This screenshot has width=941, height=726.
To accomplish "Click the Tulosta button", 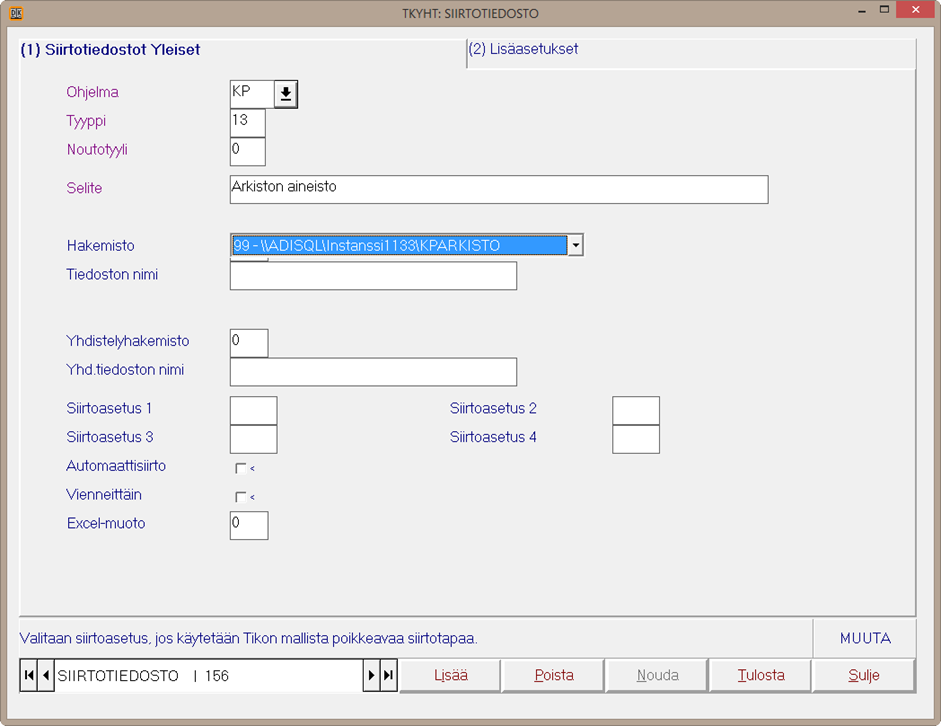I will 760,676.
